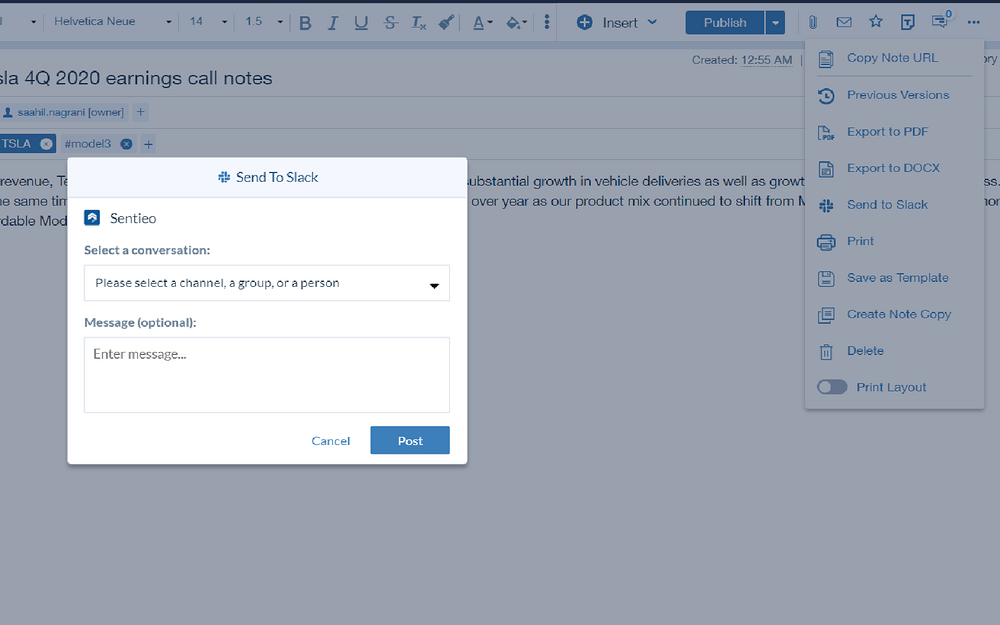The image size is (1000, 625).
Task: Click the #model3 tag label
Action: pos(88,144)
